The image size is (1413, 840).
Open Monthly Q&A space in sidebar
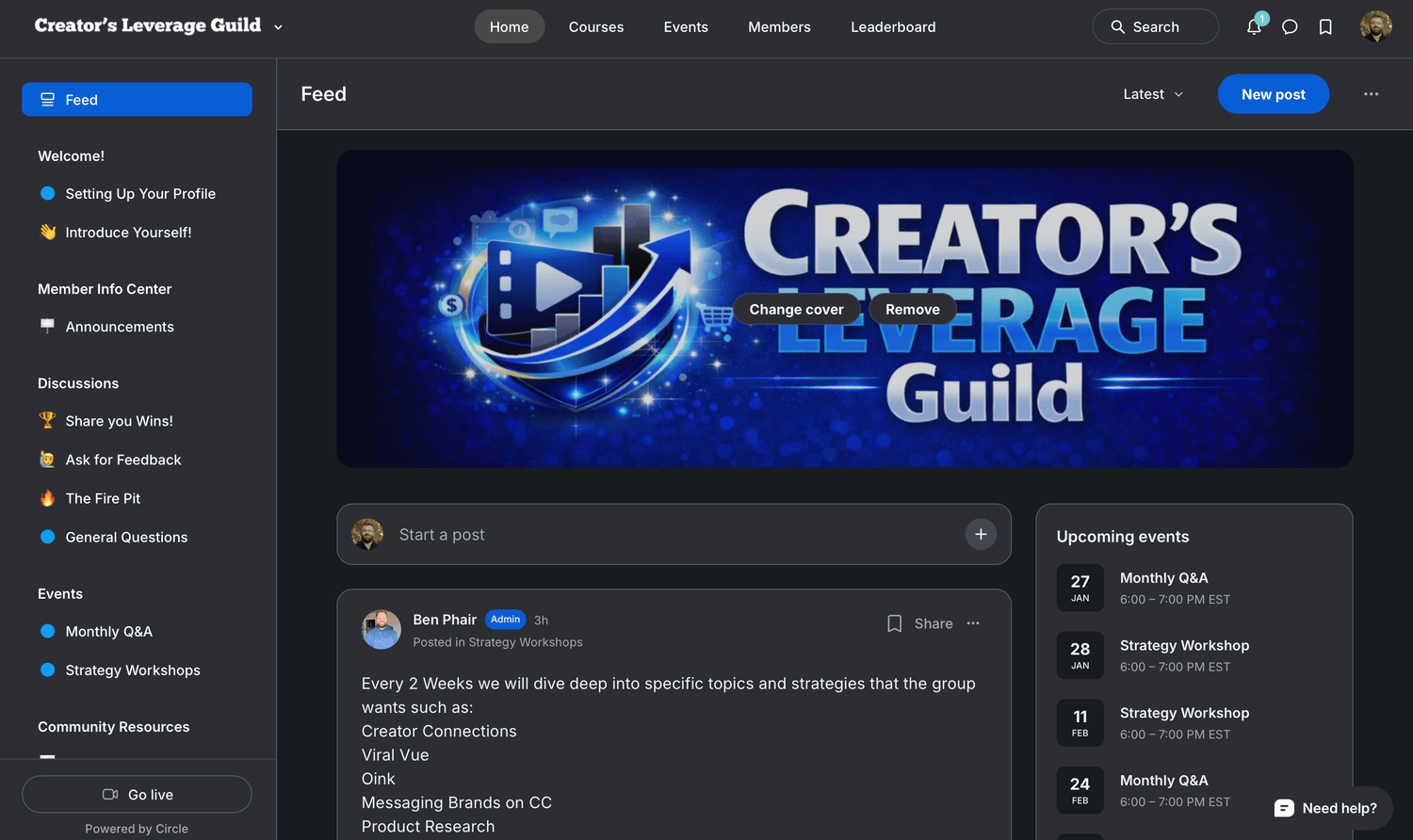[x=137, y=631]
